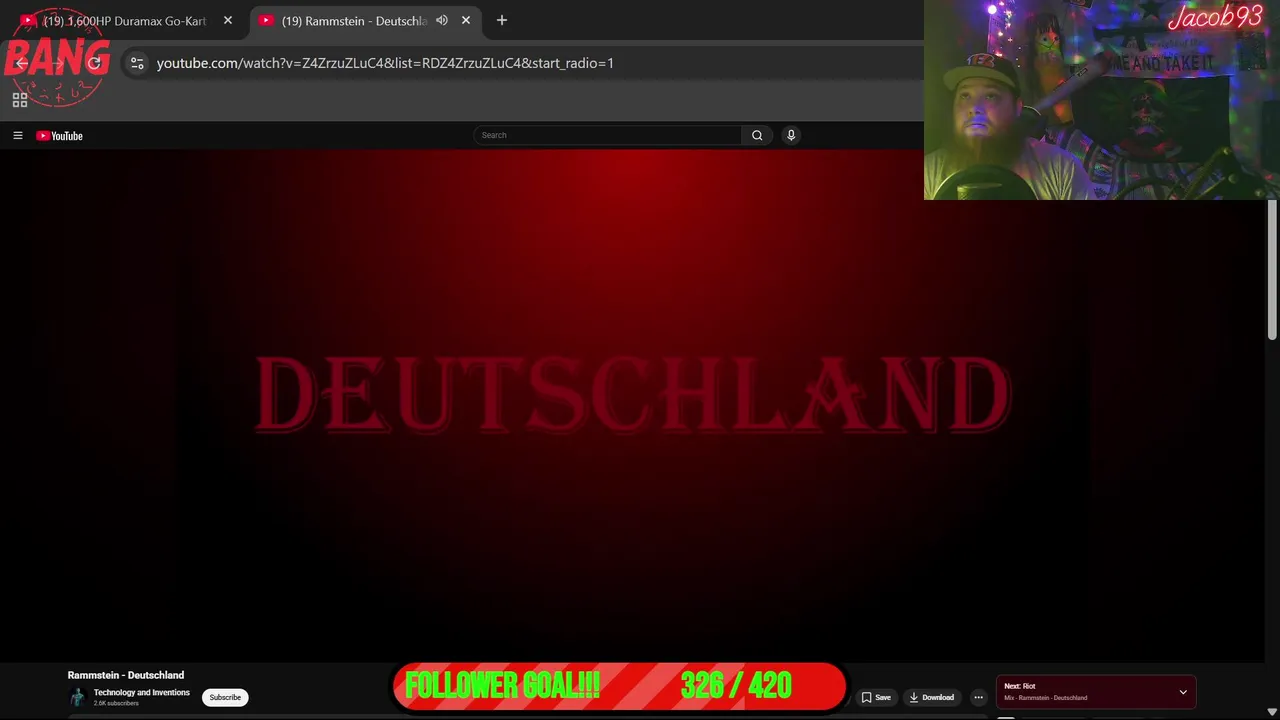Open the apps grid icon in the bookmarks bar
Viewport: 1280px width, 720px height.
19,100
